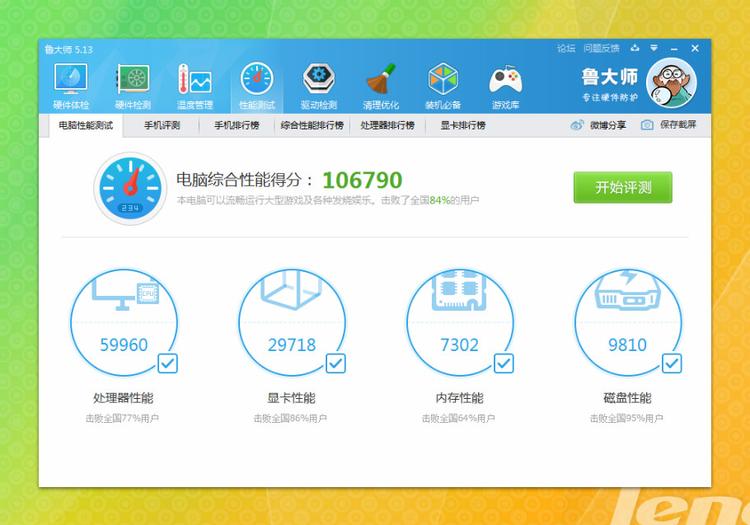The height and width of the screenshot is (525, 750).
Task: Switch to the 手机排行榜 tab
Action: (x=236, y=125)
